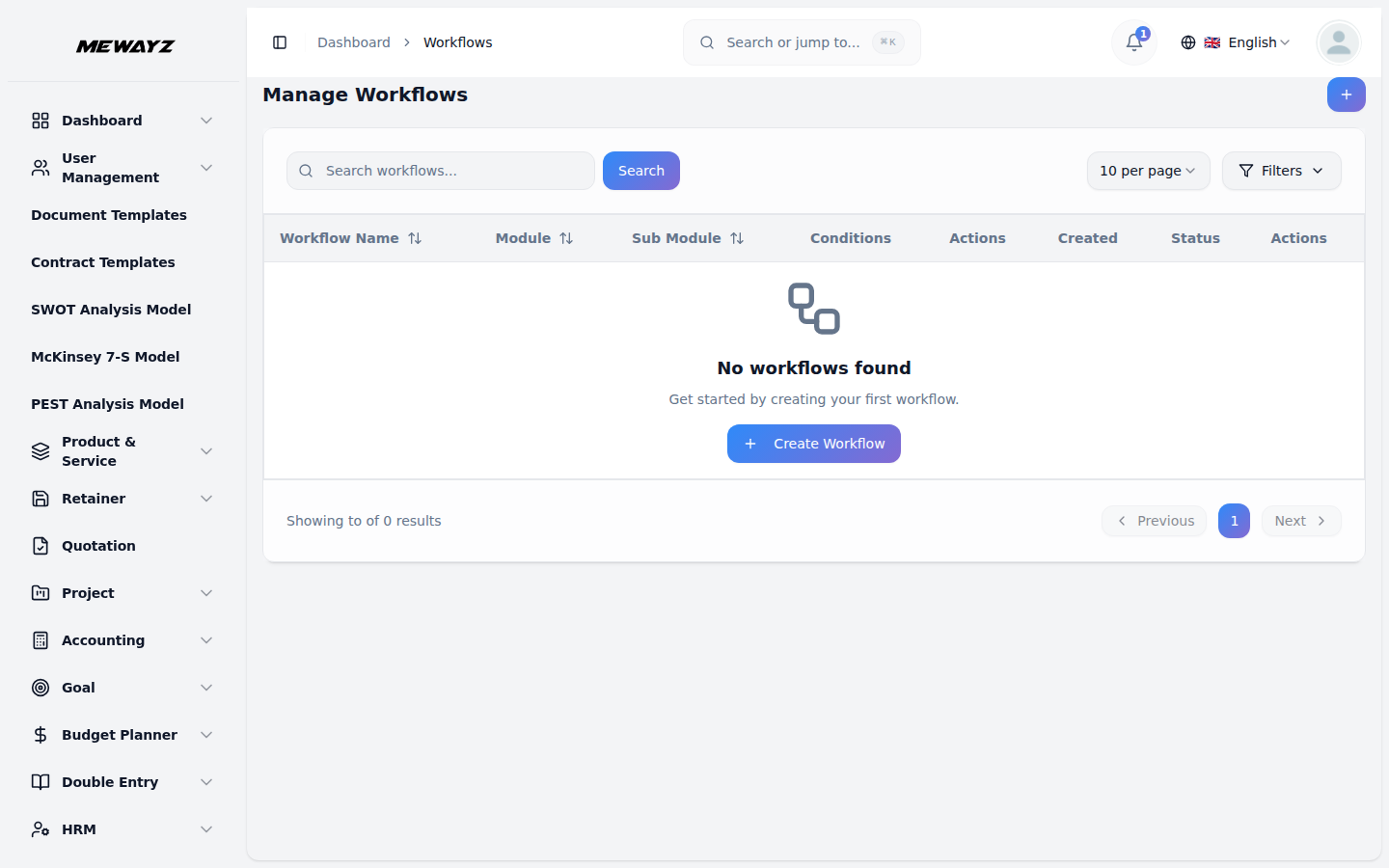Select Document Templates in the sidebar
Screen dimensions: 1389x868
point(108,215)
